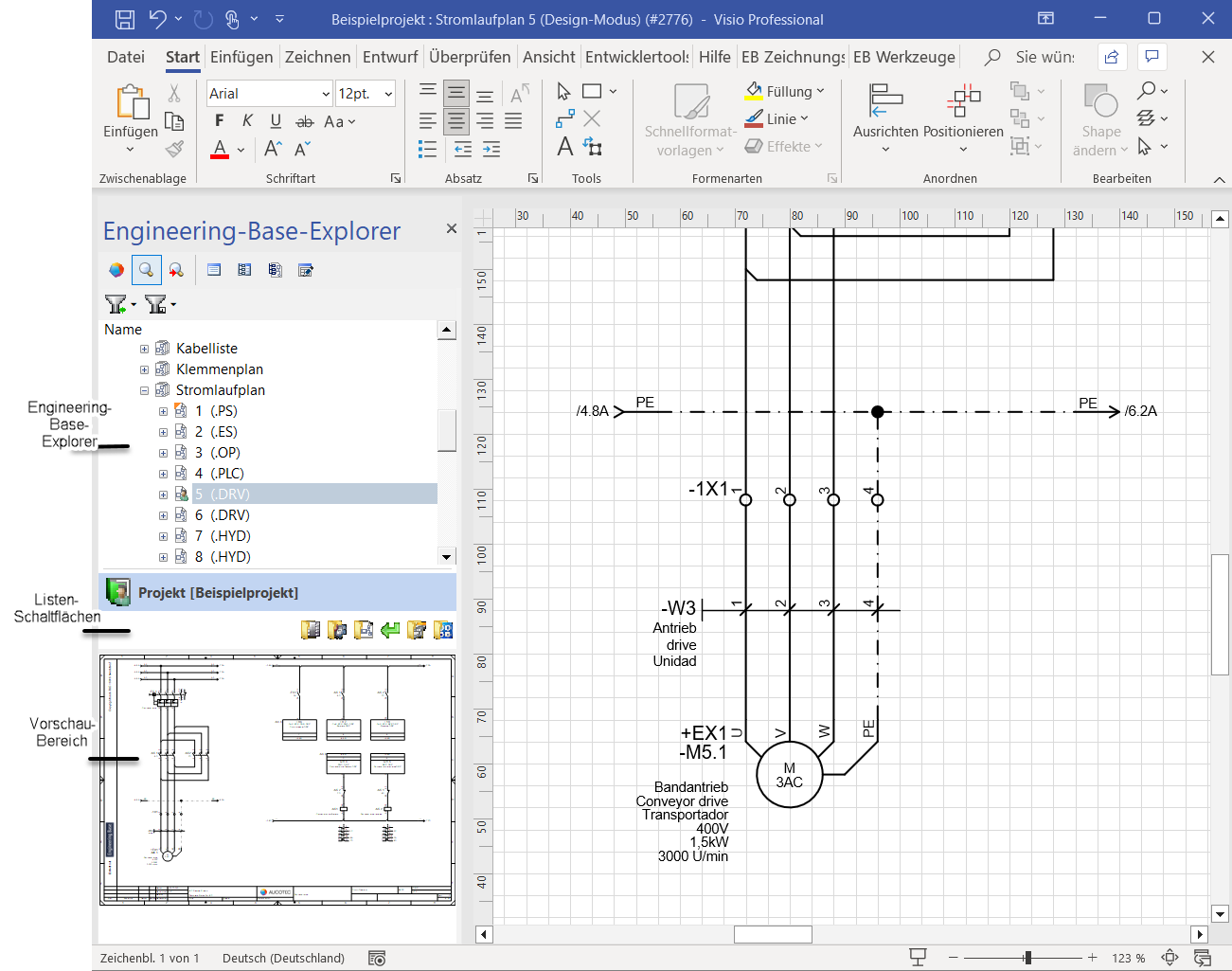The width and height of the screenshot is (1232, 971).
Task: Click the zoom slider in status bar
Action: click(1027, 958)
